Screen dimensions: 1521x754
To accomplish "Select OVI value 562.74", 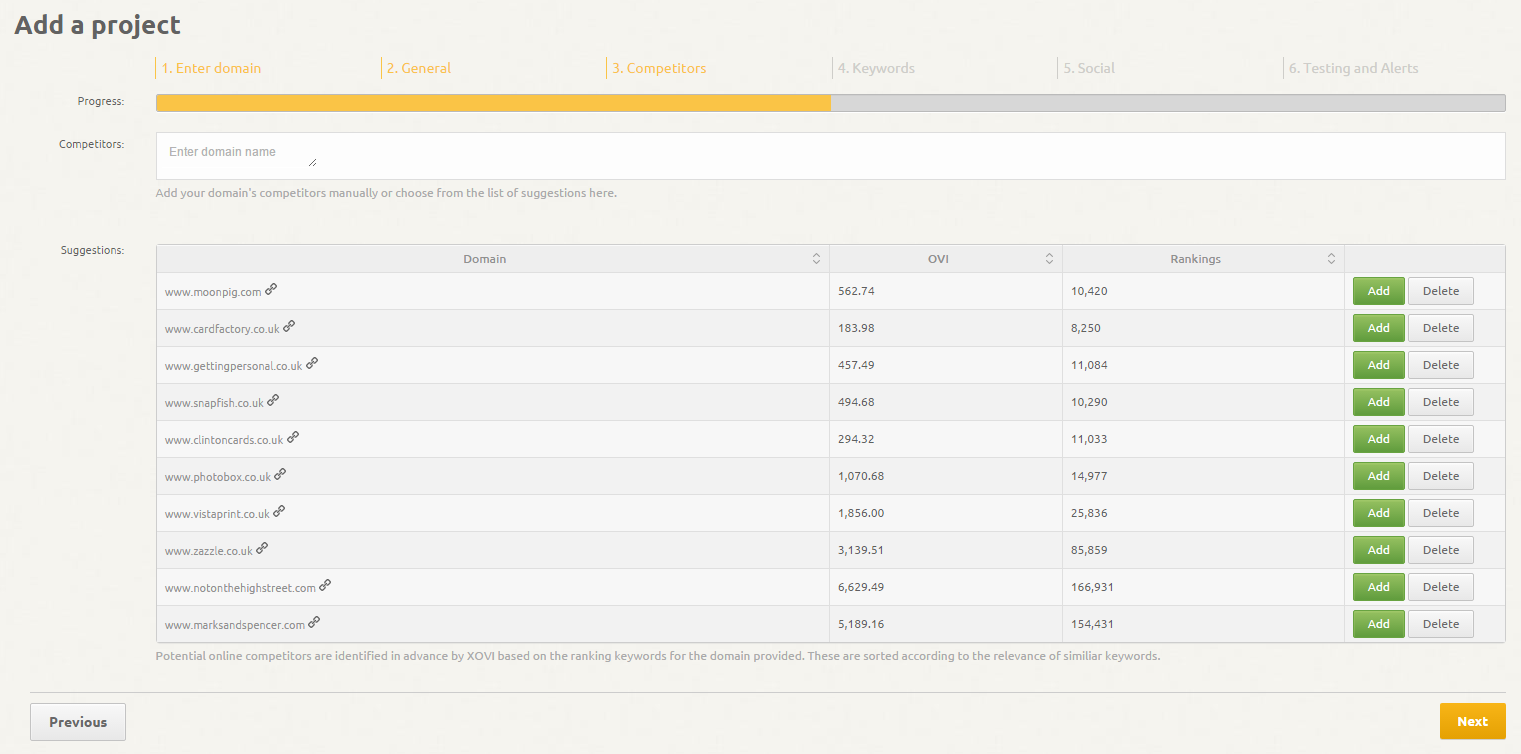I will pyautogui.click(x=856, y=291).
